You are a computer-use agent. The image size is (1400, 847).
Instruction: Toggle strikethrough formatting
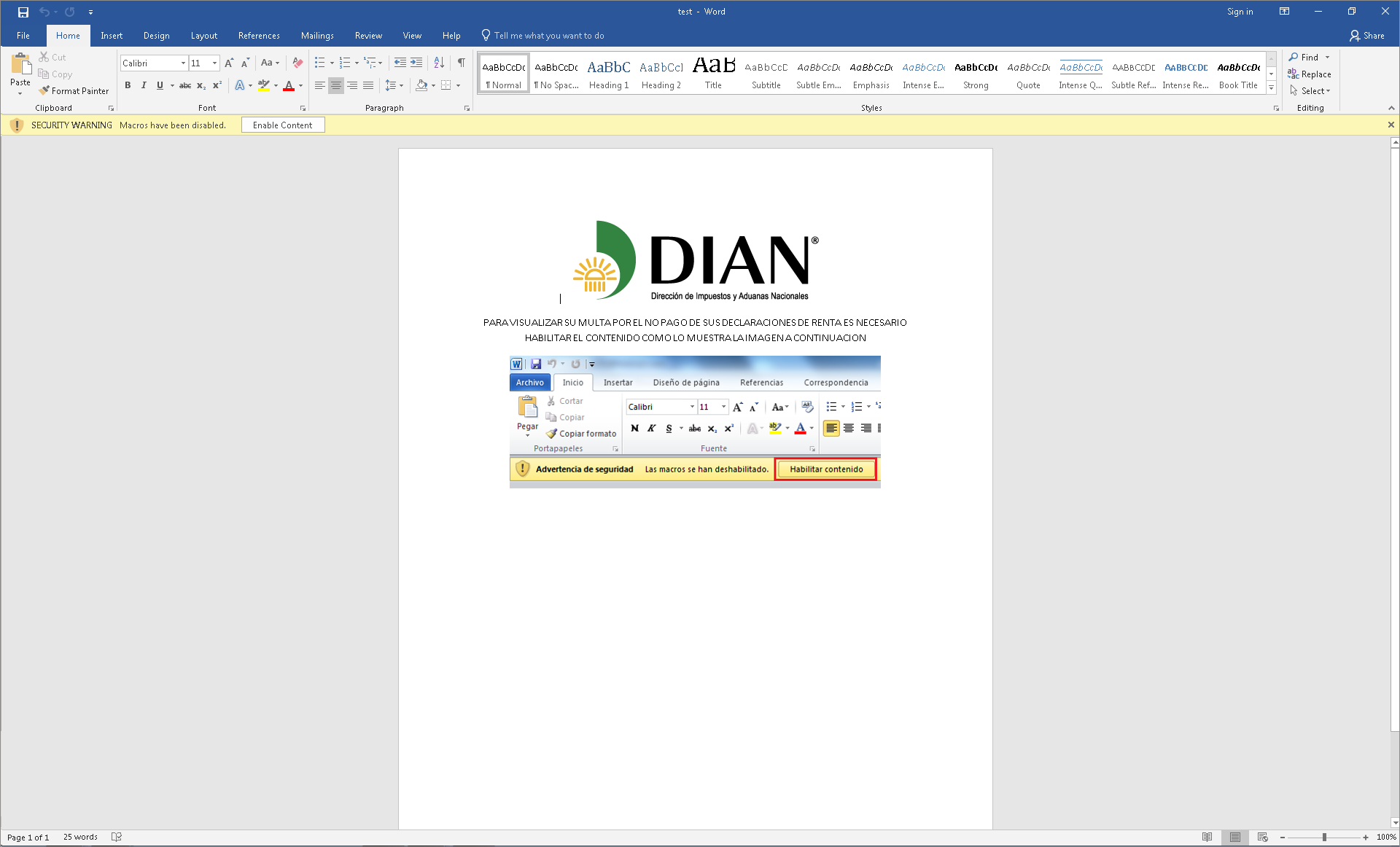tap(185, 85)
